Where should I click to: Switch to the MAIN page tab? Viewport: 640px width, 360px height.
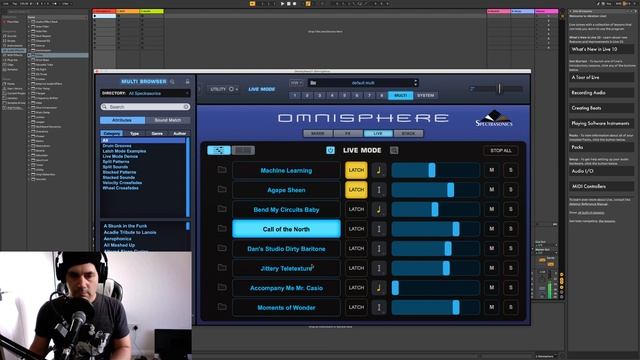(318, 133)
